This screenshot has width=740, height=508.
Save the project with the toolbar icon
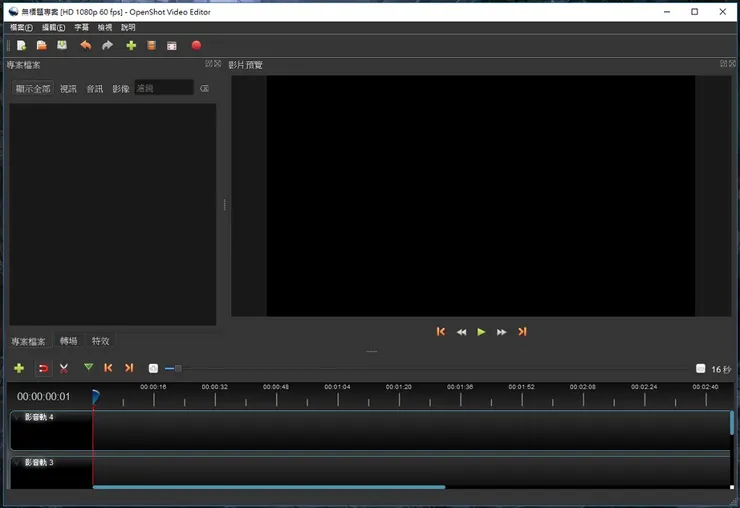tap(62, 45)
